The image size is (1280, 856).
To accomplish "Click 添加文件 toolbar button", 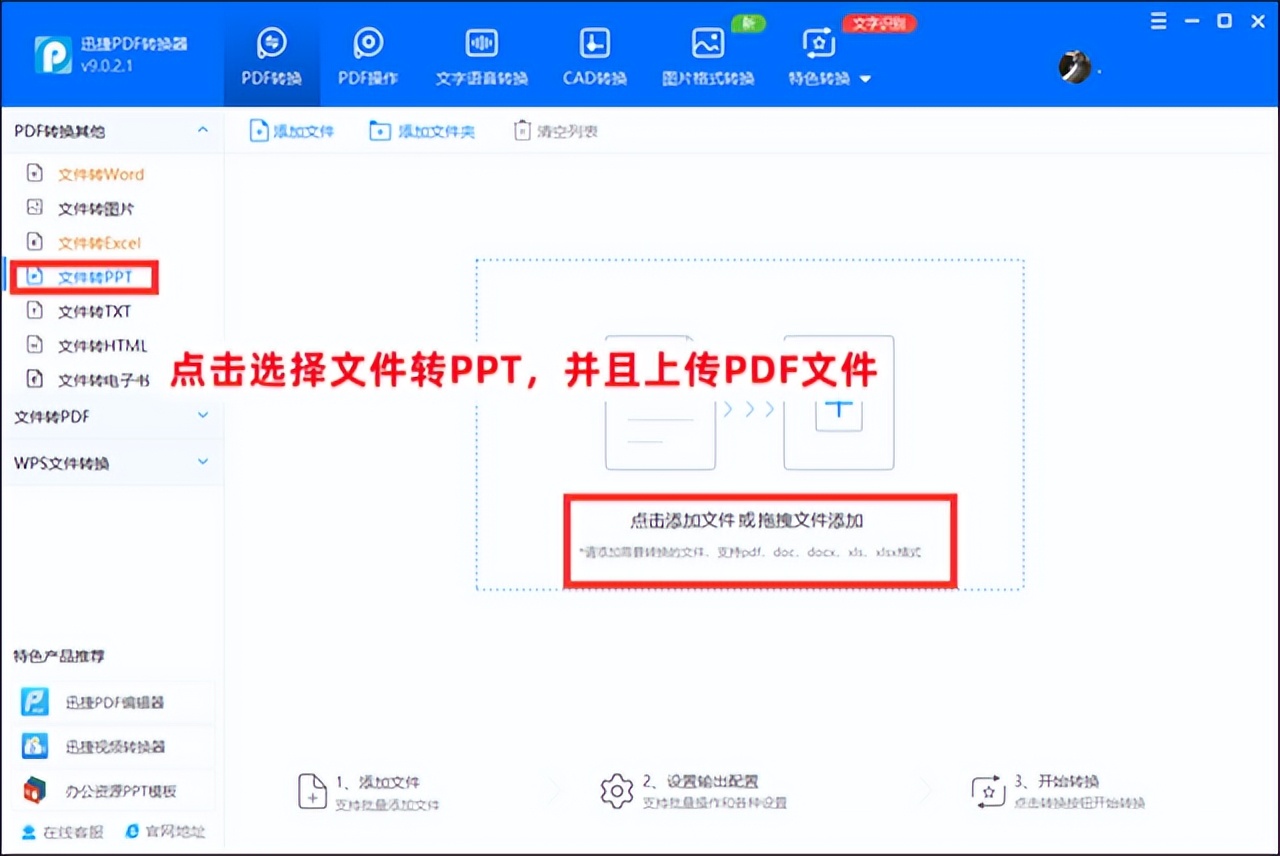I will coord(291,131).
